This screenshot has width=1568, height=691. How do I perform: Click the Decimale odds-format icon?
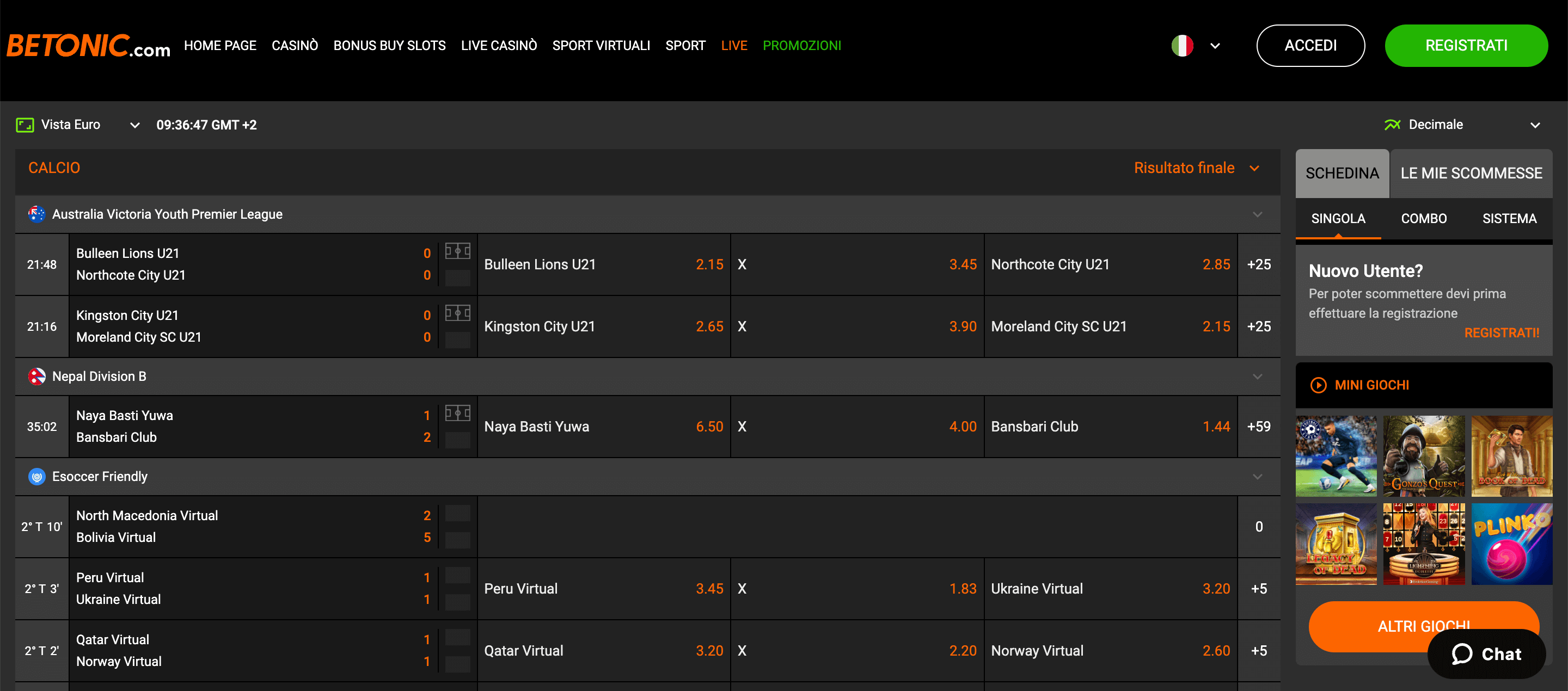coord(1394,124)
